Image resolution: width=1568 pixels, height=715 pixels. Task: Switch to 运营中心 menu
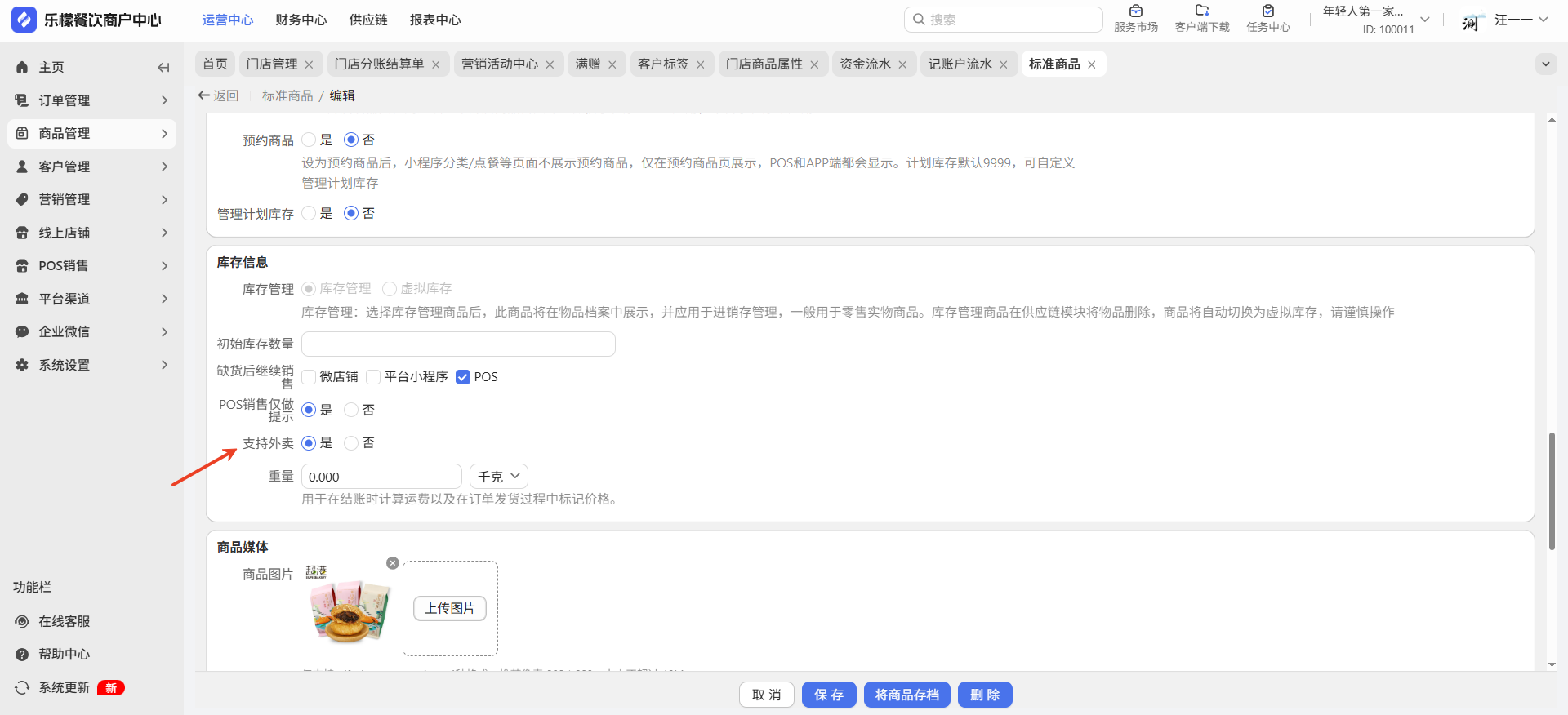[228, 20]
